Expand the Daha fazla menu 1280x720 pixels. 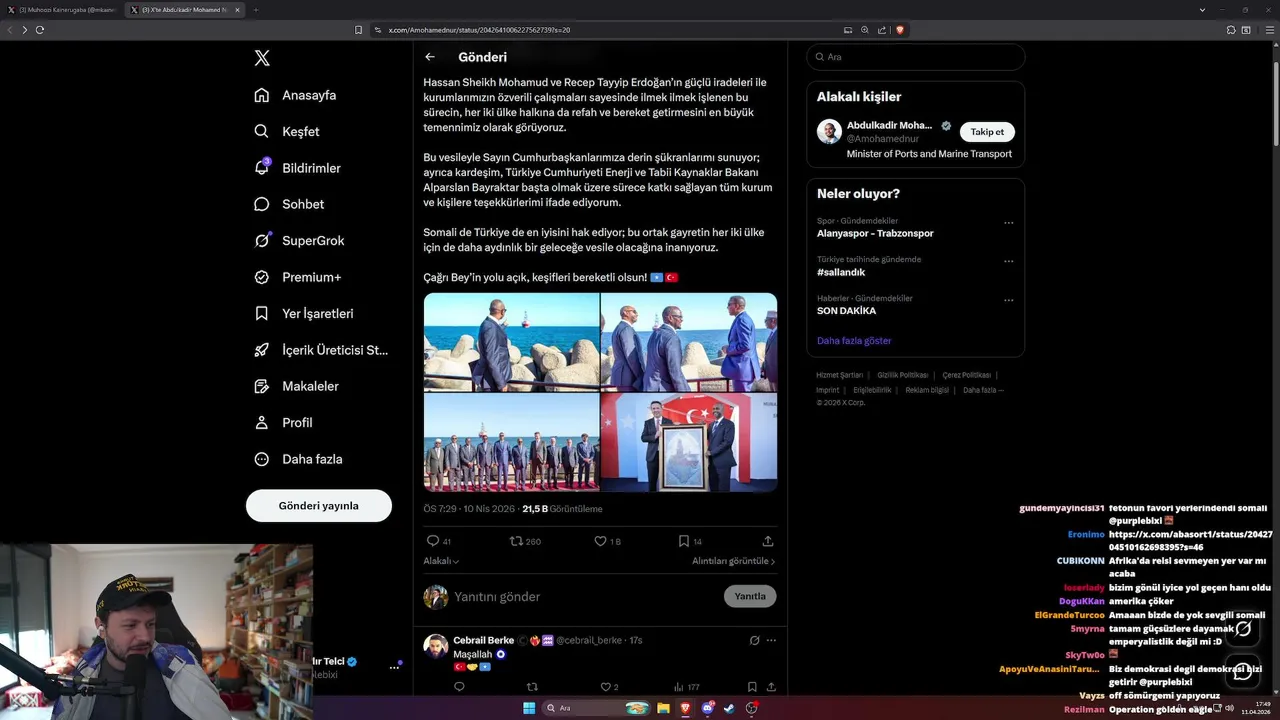[x=298, y=459]
